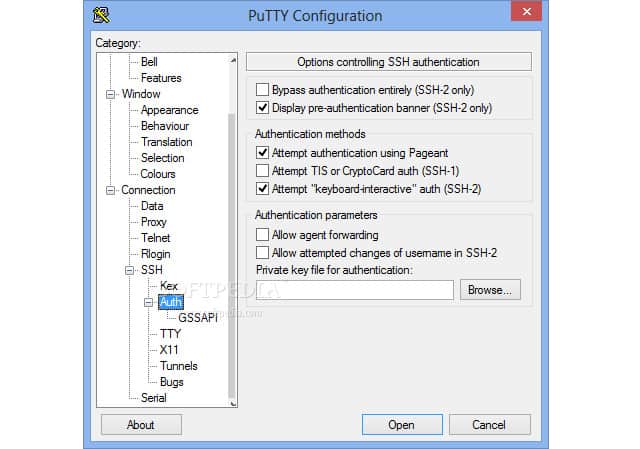Select the Connection category
The image size is (640, 449).
click(148, 190)
